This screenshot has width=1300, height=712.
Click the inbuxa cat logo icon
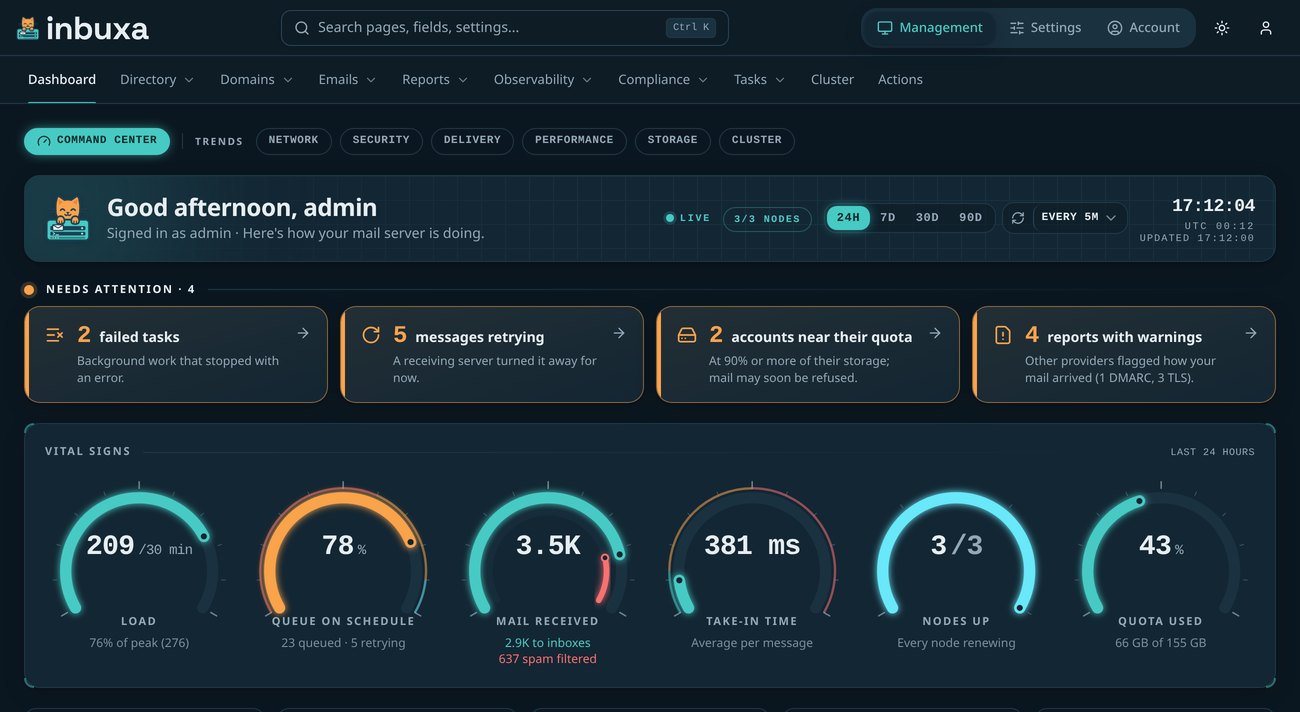pyautogui.click(x=28, y=28)
